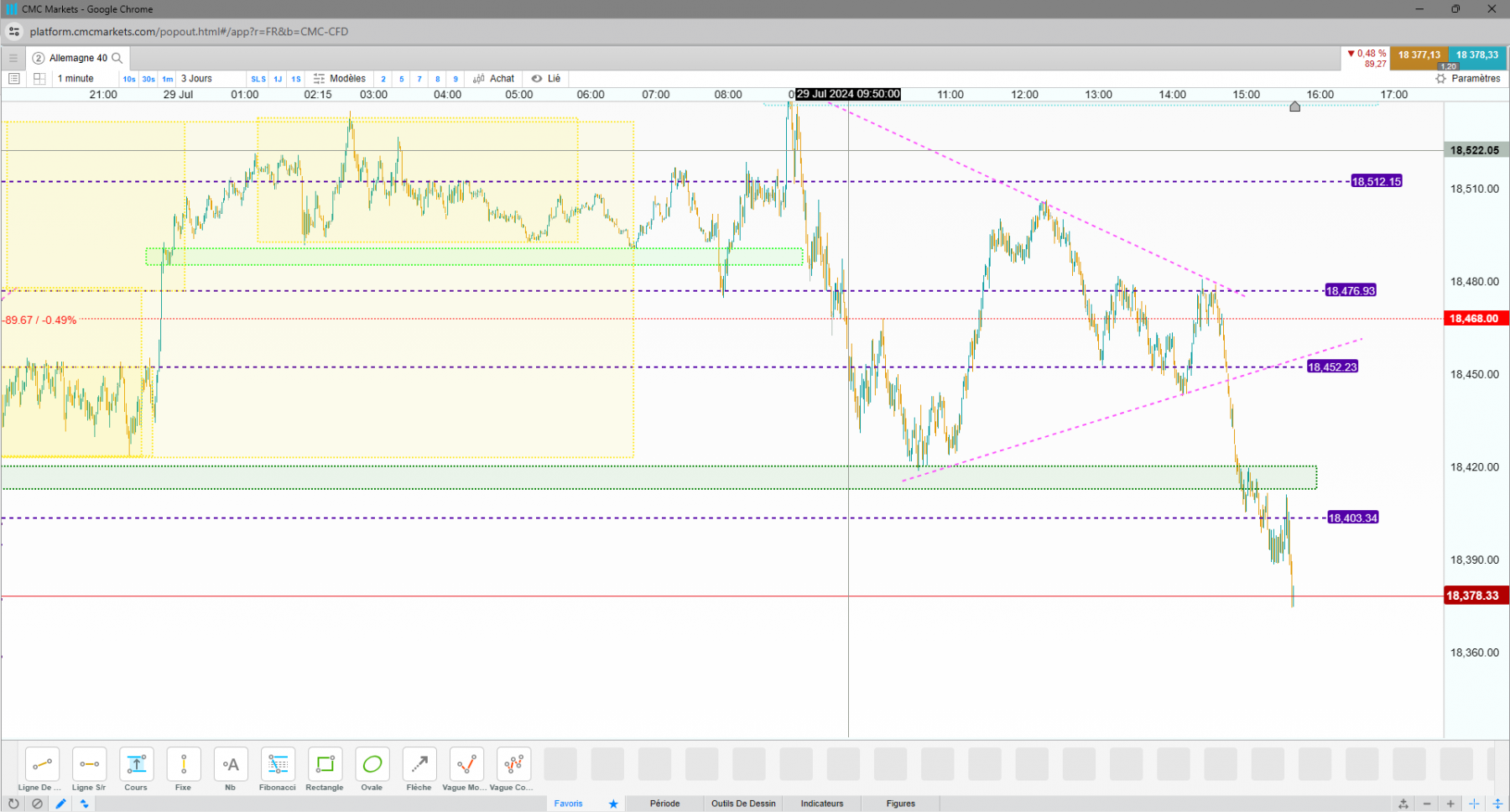Click the teal buy price 18 378,33
This screenshot has width=1510, height=812.
coord(1477,59)
